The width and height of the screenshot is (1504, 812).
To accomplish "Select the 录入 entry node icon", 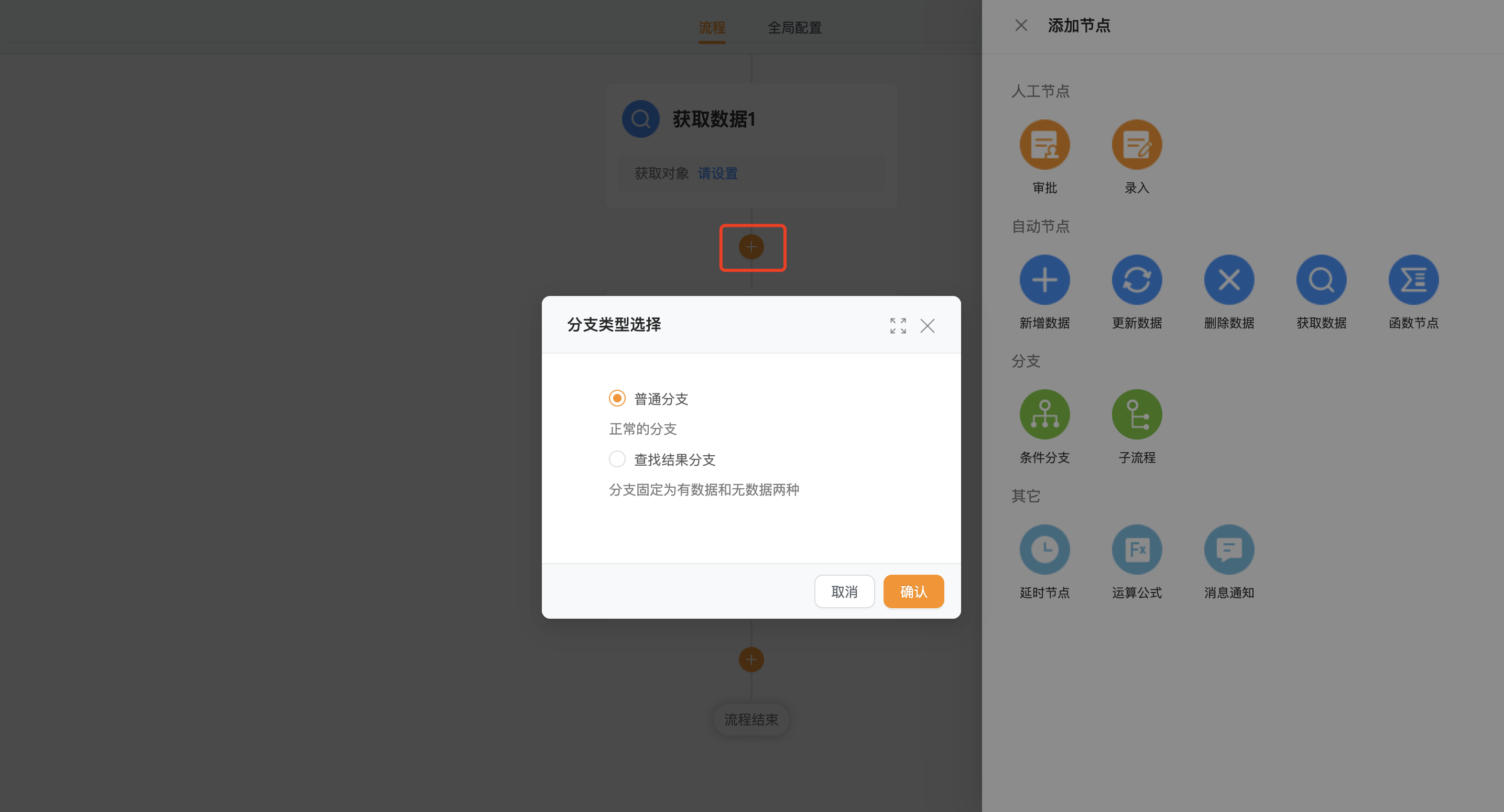I will 1137,145.
